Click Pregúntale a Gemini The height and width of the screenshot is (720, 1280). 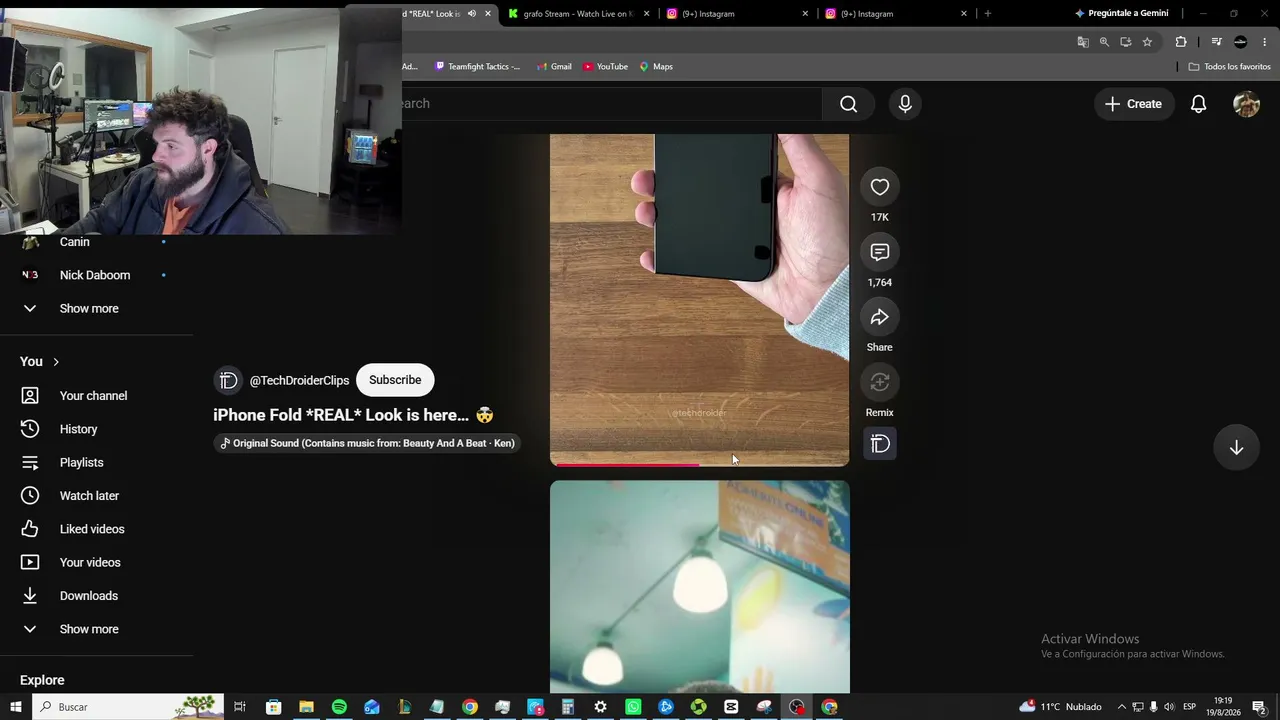(x=1121, y=14)
